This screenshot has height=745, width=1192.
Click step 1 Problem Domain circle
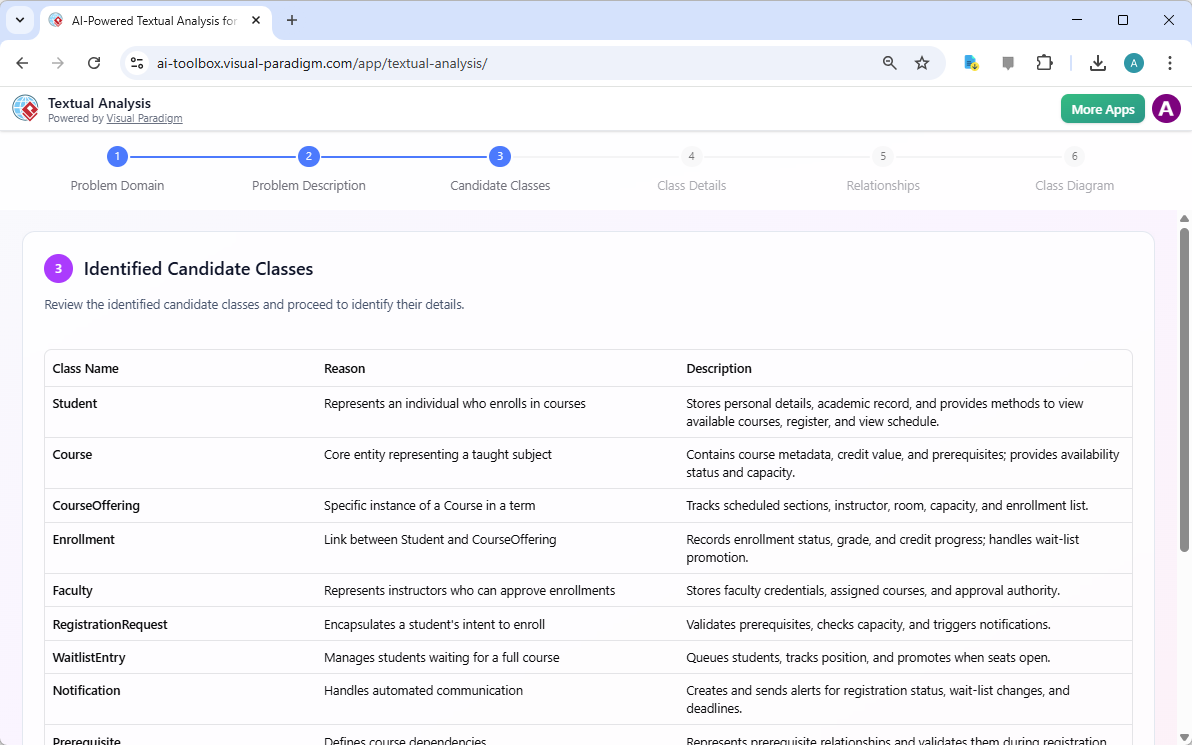click(x=117, y=156)
